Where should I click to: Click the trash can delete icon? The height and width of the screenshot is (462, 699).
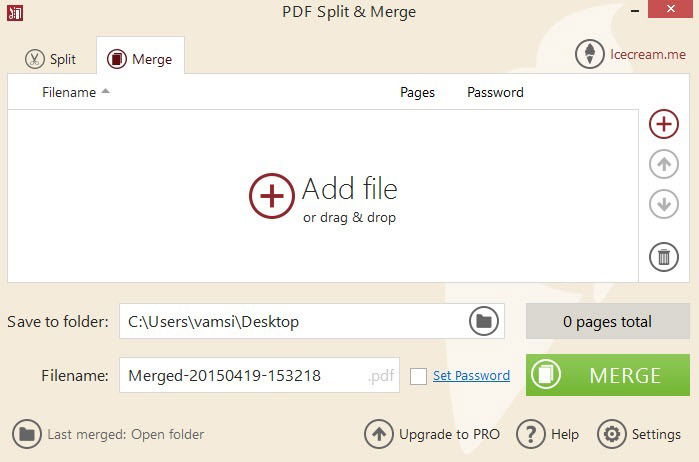[664, 257]
